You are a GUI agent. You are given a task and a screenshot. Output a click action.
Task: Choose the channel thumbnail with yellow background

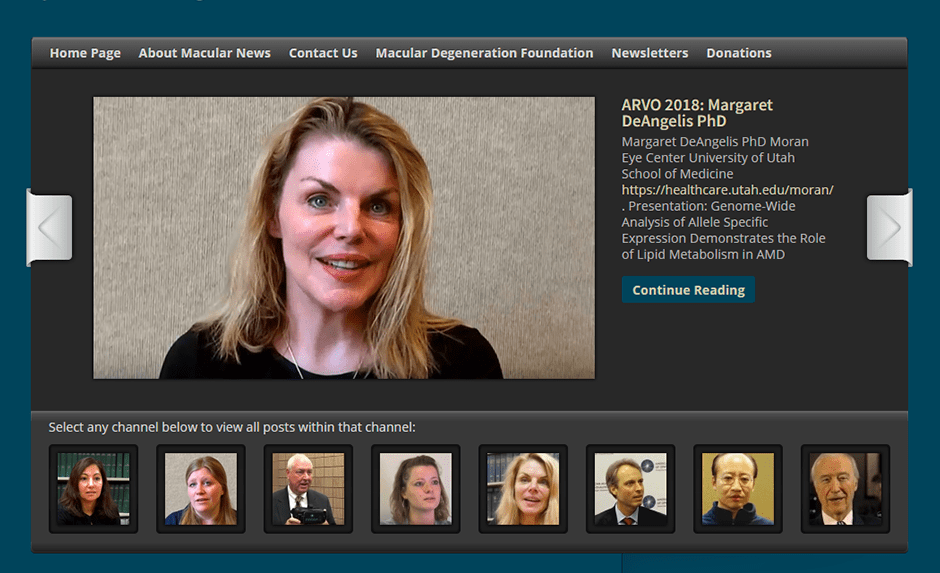[x=738, y=489]
